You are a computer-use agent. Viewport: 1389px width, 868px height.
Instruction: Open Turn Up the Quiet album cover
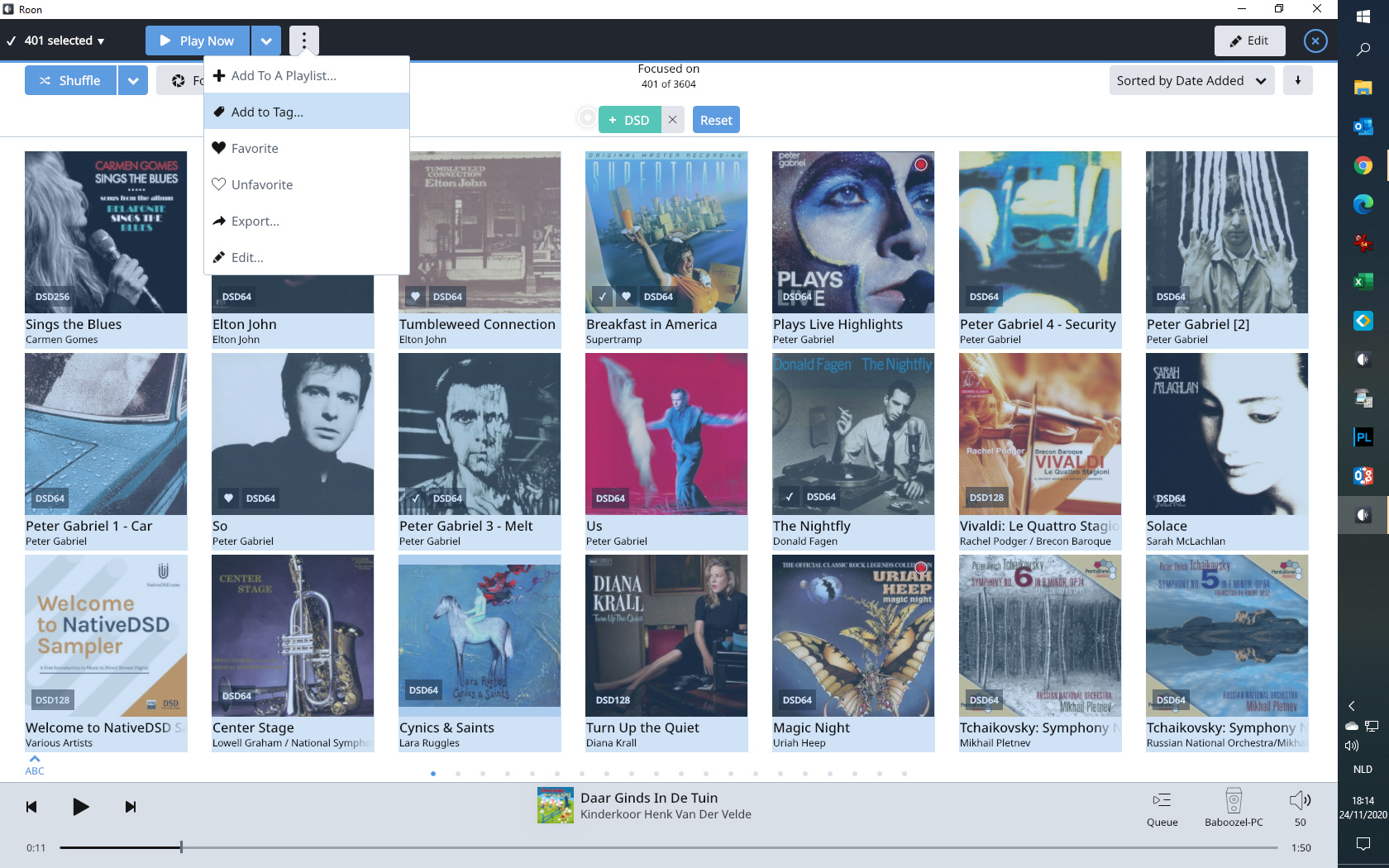(666, 635)
